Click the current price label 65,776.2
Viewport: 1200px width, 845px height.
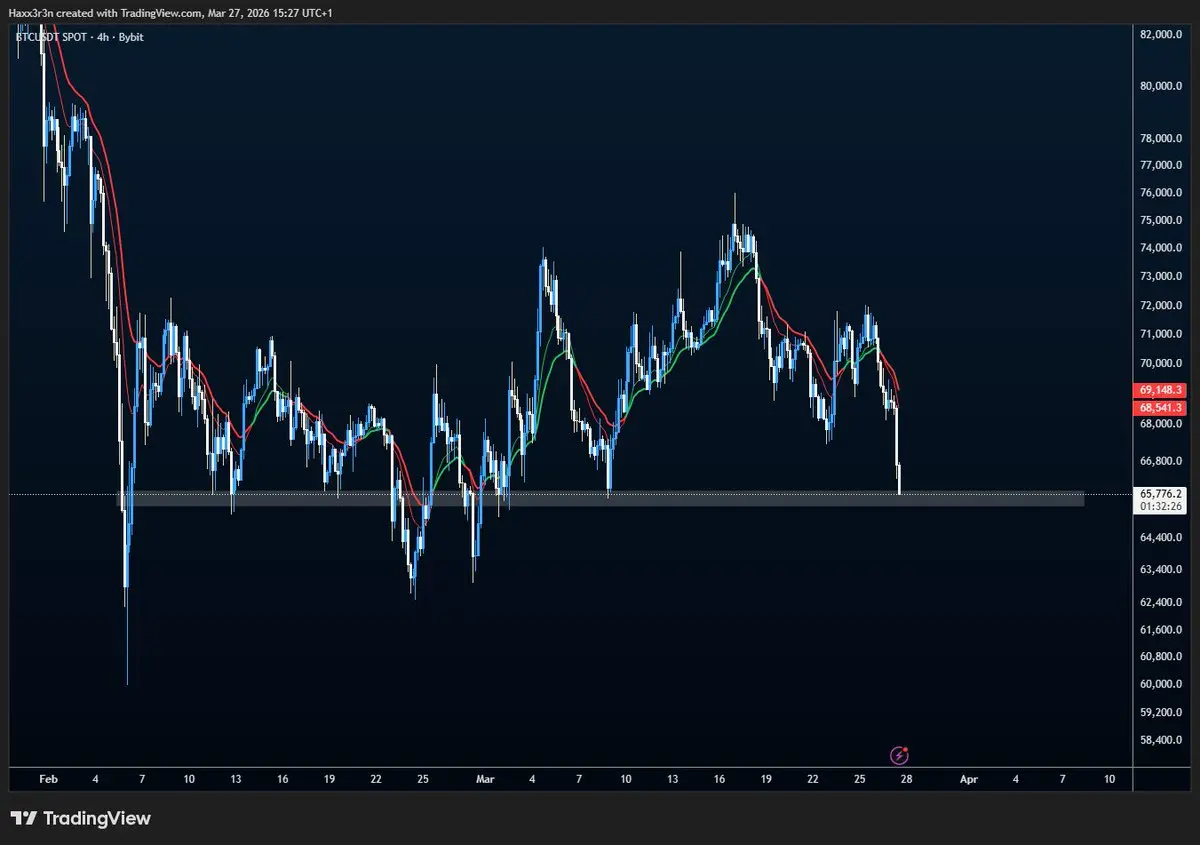(1160, 493)
